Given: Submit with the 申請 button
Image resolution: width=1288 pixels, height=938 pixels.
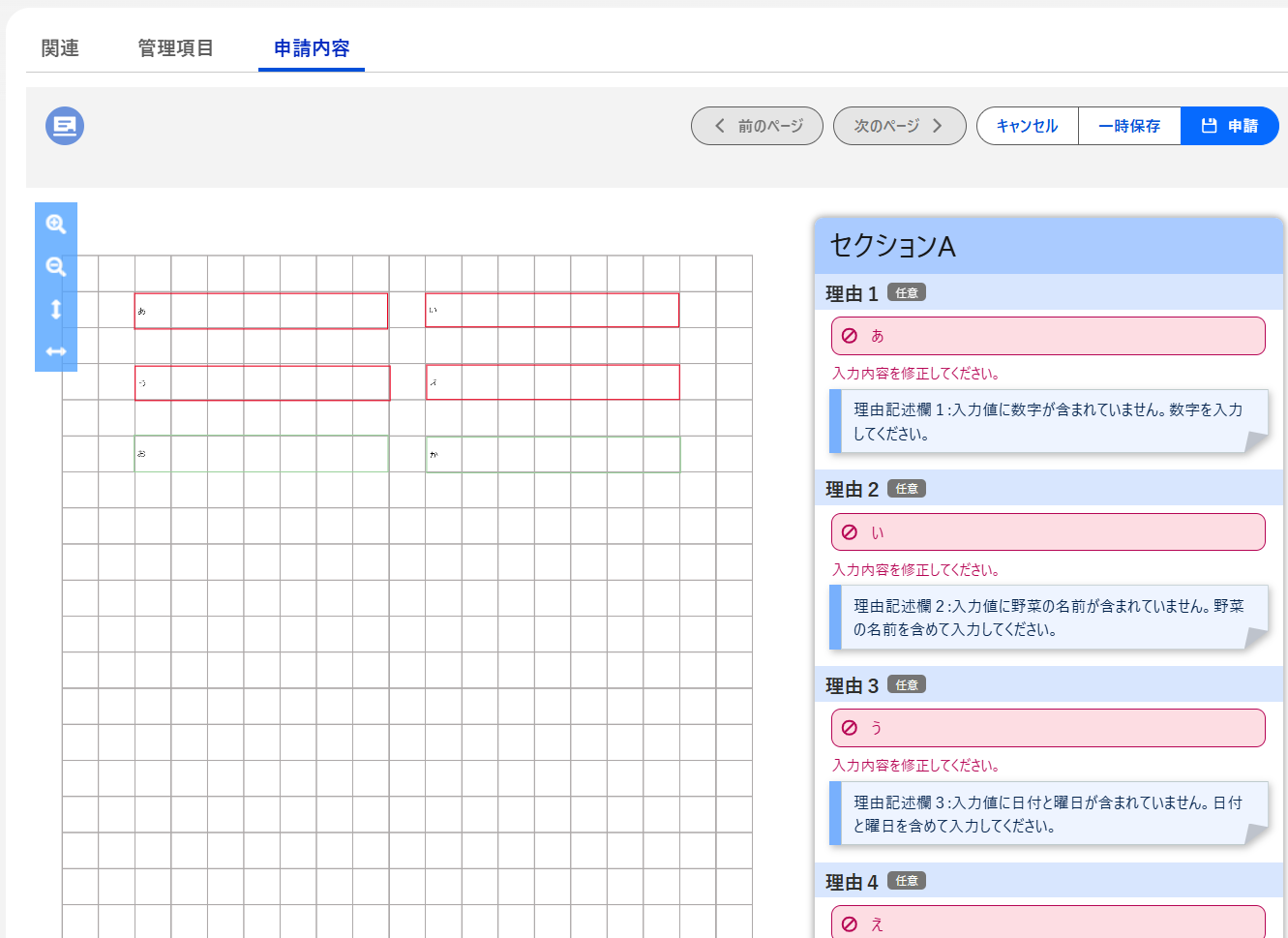Looking at the screenshot, I should pyautogui.click(x=1230, y=126).
